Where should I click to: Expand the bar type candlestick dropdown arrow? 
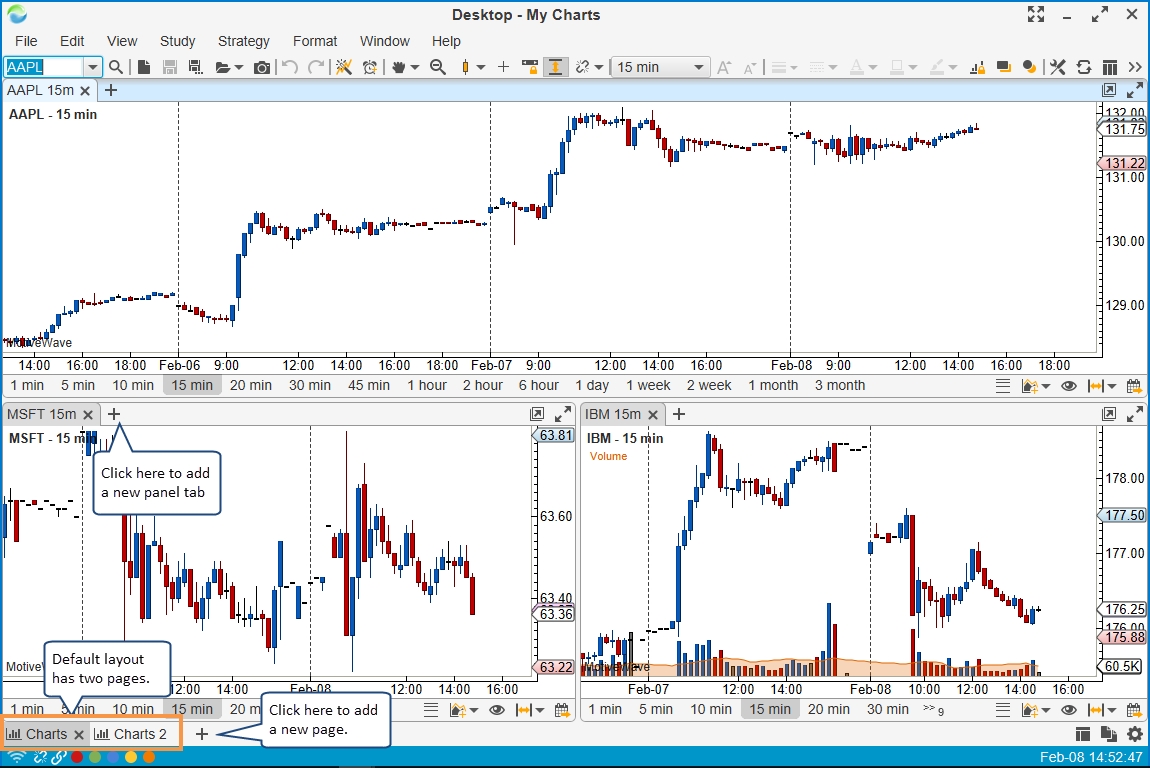pos(481,67)
